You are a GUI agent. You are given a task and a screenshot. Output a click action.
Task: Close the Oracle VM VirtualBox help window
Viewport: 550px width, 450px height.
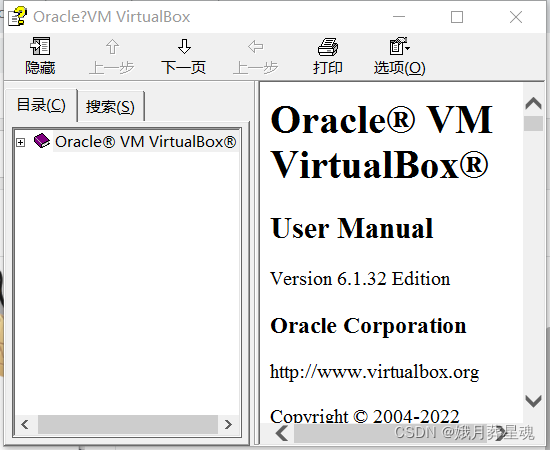pos(516,16)
